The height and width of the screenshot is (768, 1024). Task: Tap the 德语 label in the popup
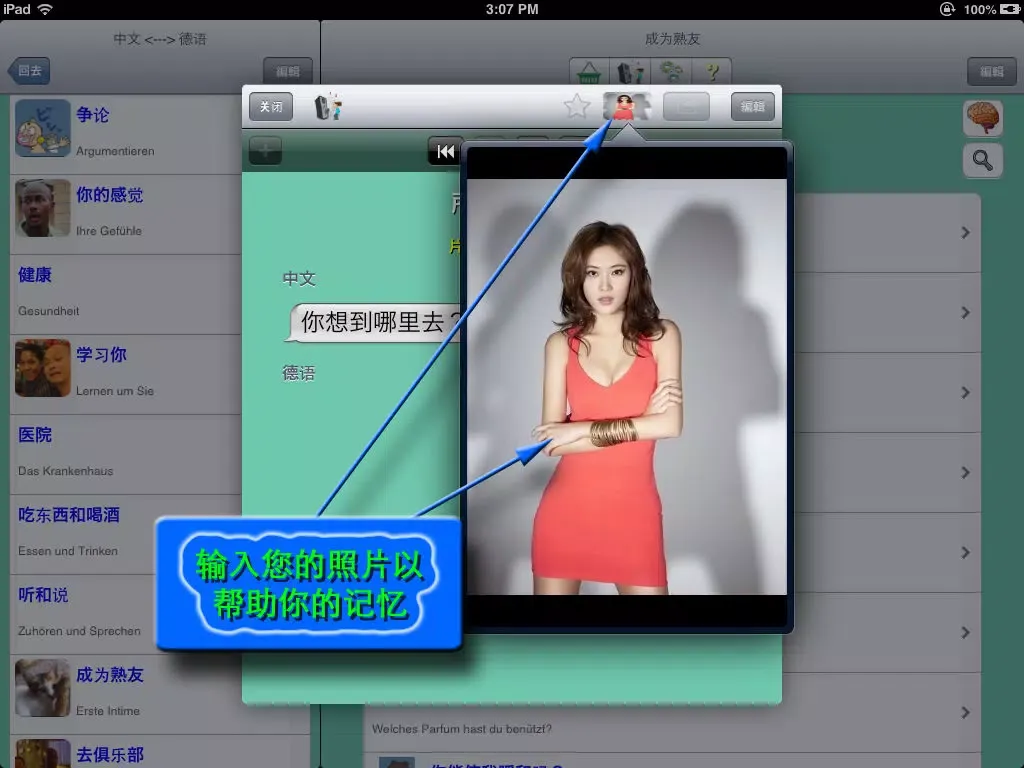pos(299,373)
